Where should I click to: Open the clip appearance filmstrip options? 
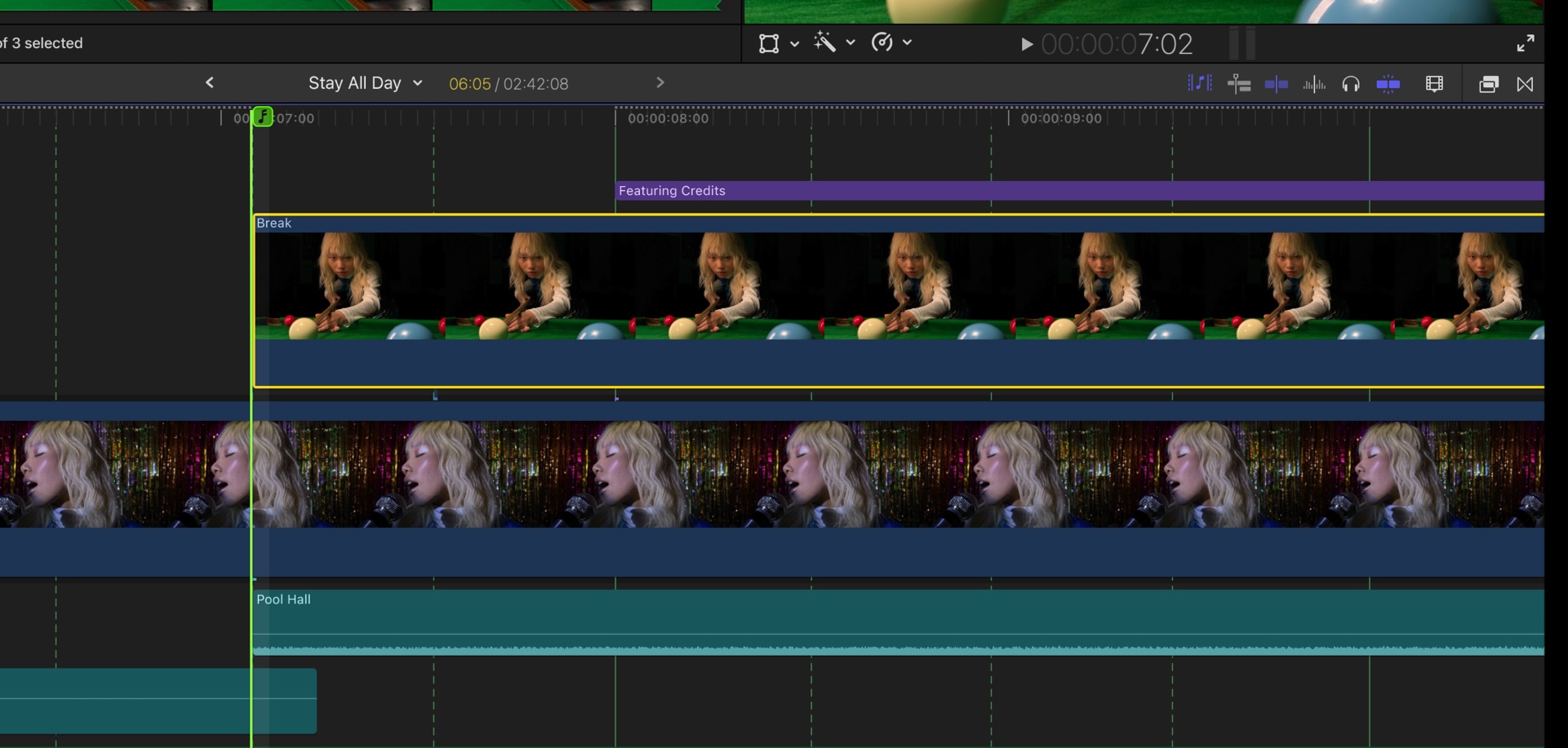[1434, 84]
